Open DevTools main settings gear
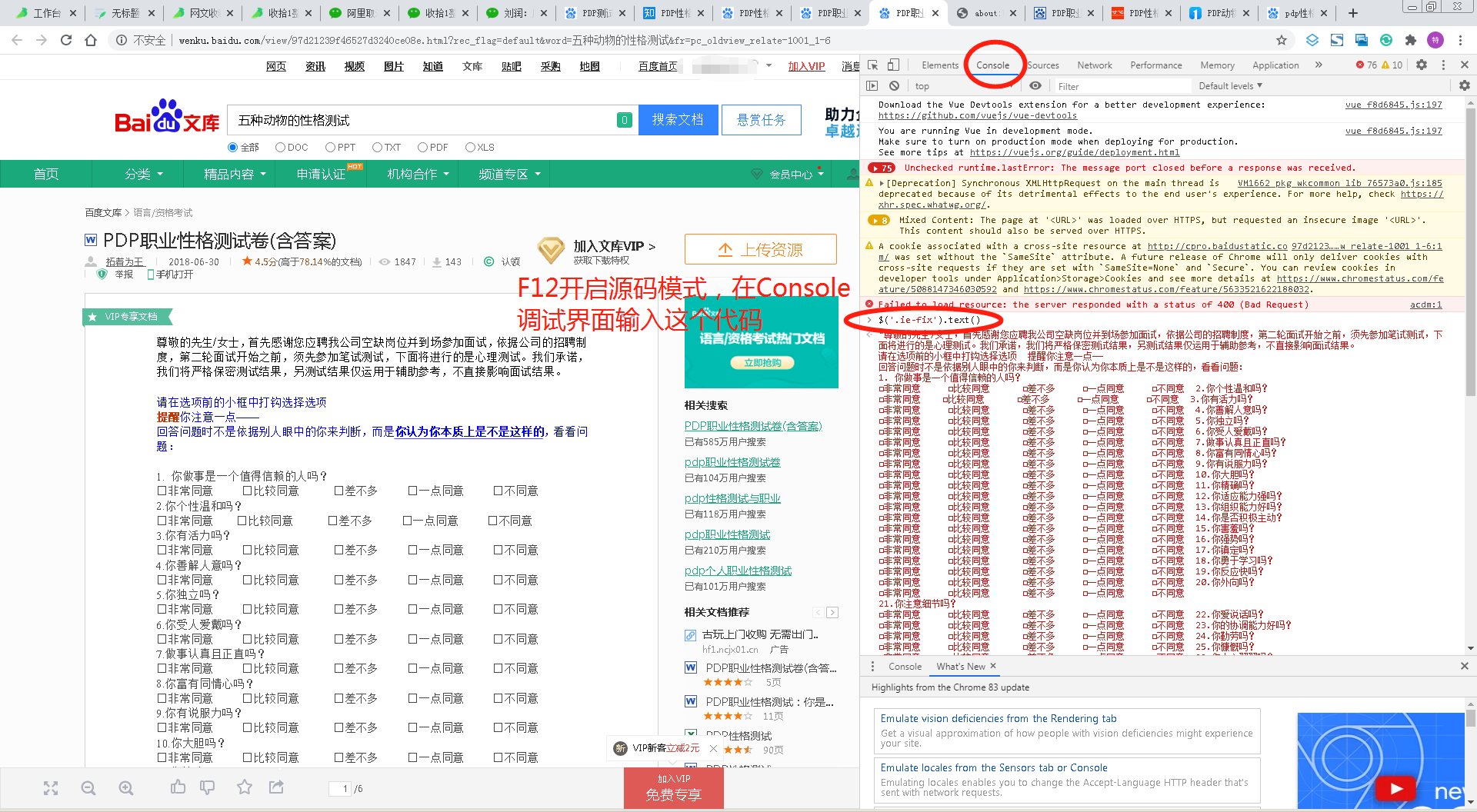Image resolution: width=1477 pixels, height=812 pixels. click(x=1422, y=65)
